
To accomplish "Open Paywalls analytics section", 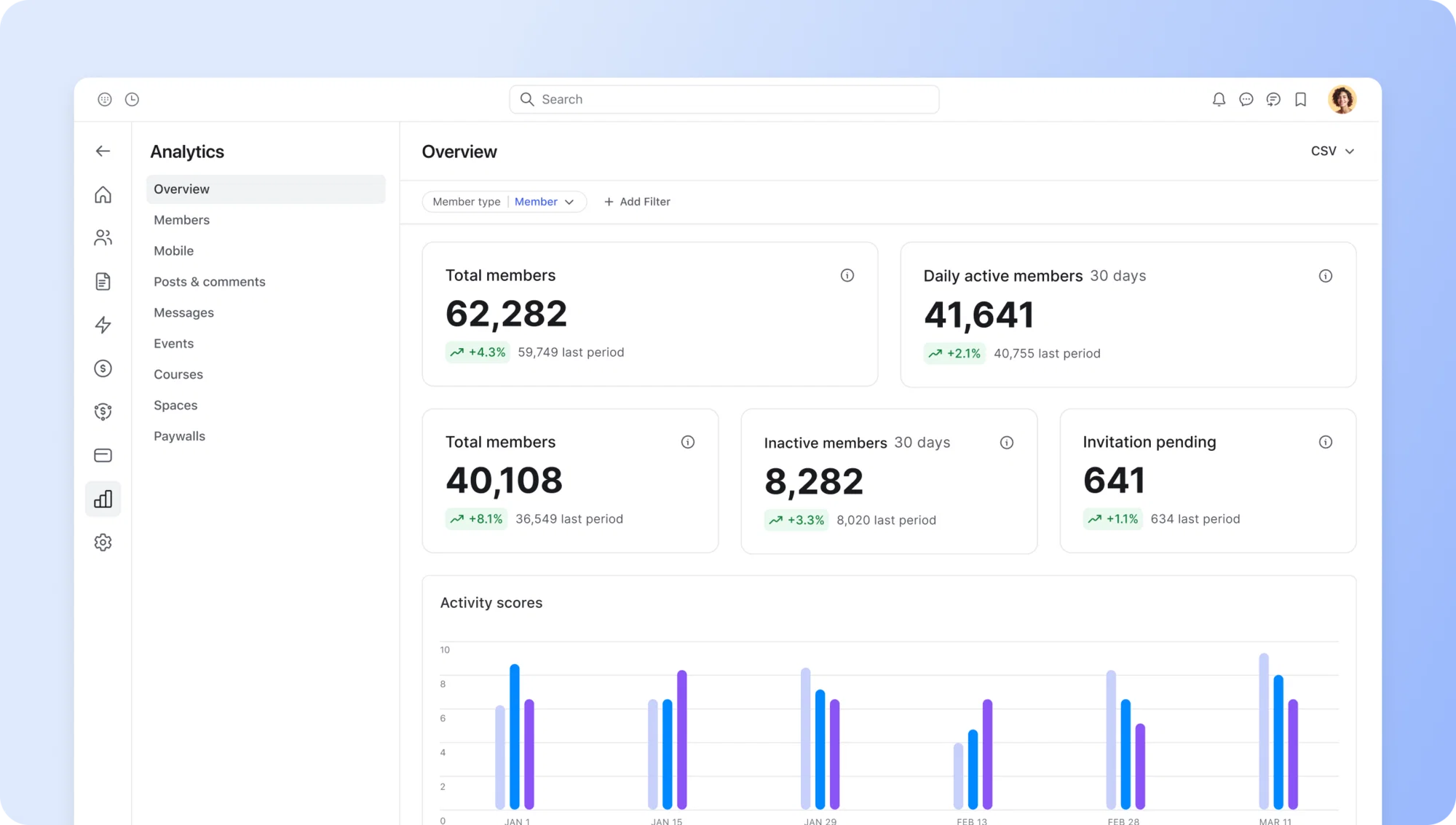I will pos(179,436).
